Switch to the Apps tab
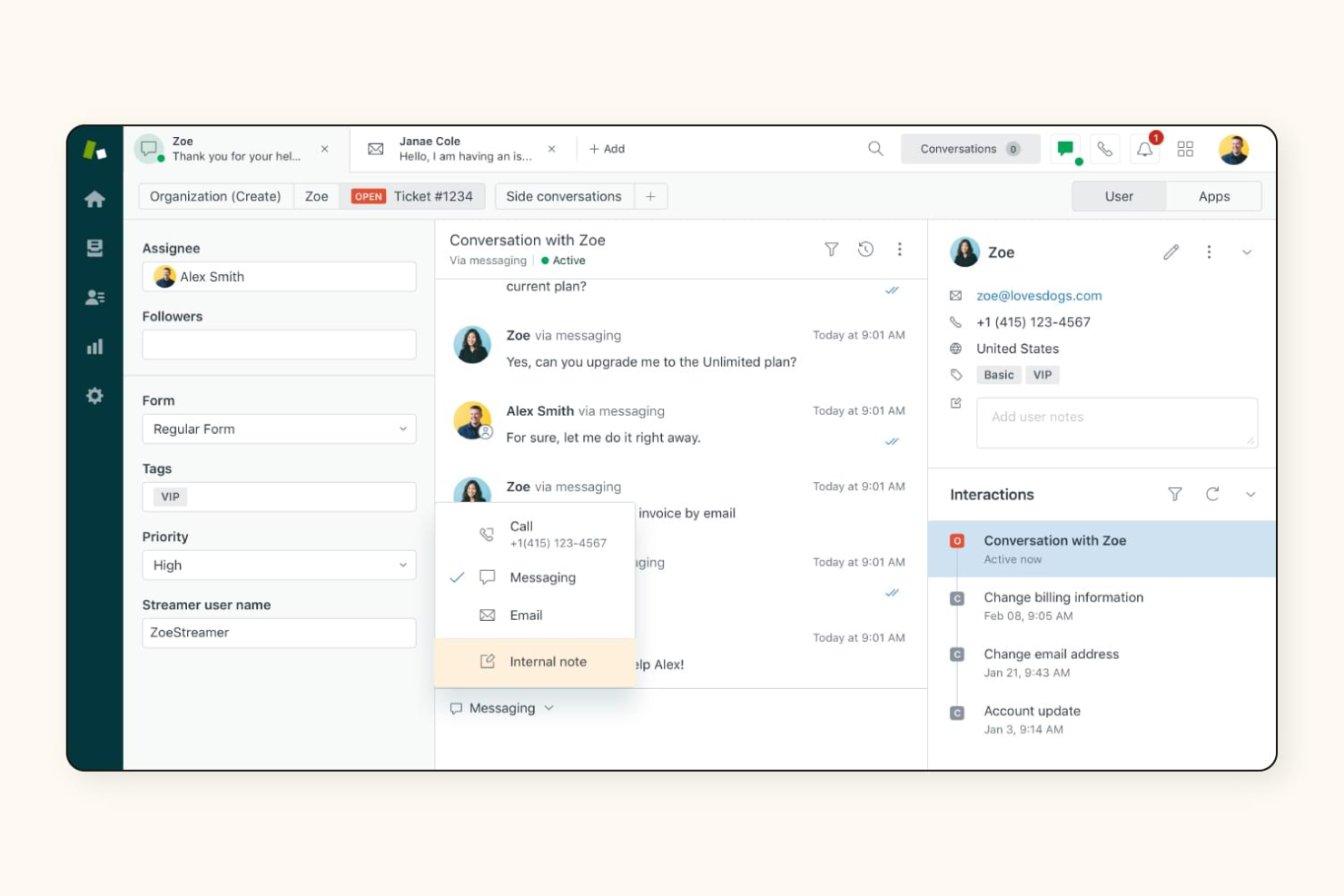 click(x=1213, y=195)
